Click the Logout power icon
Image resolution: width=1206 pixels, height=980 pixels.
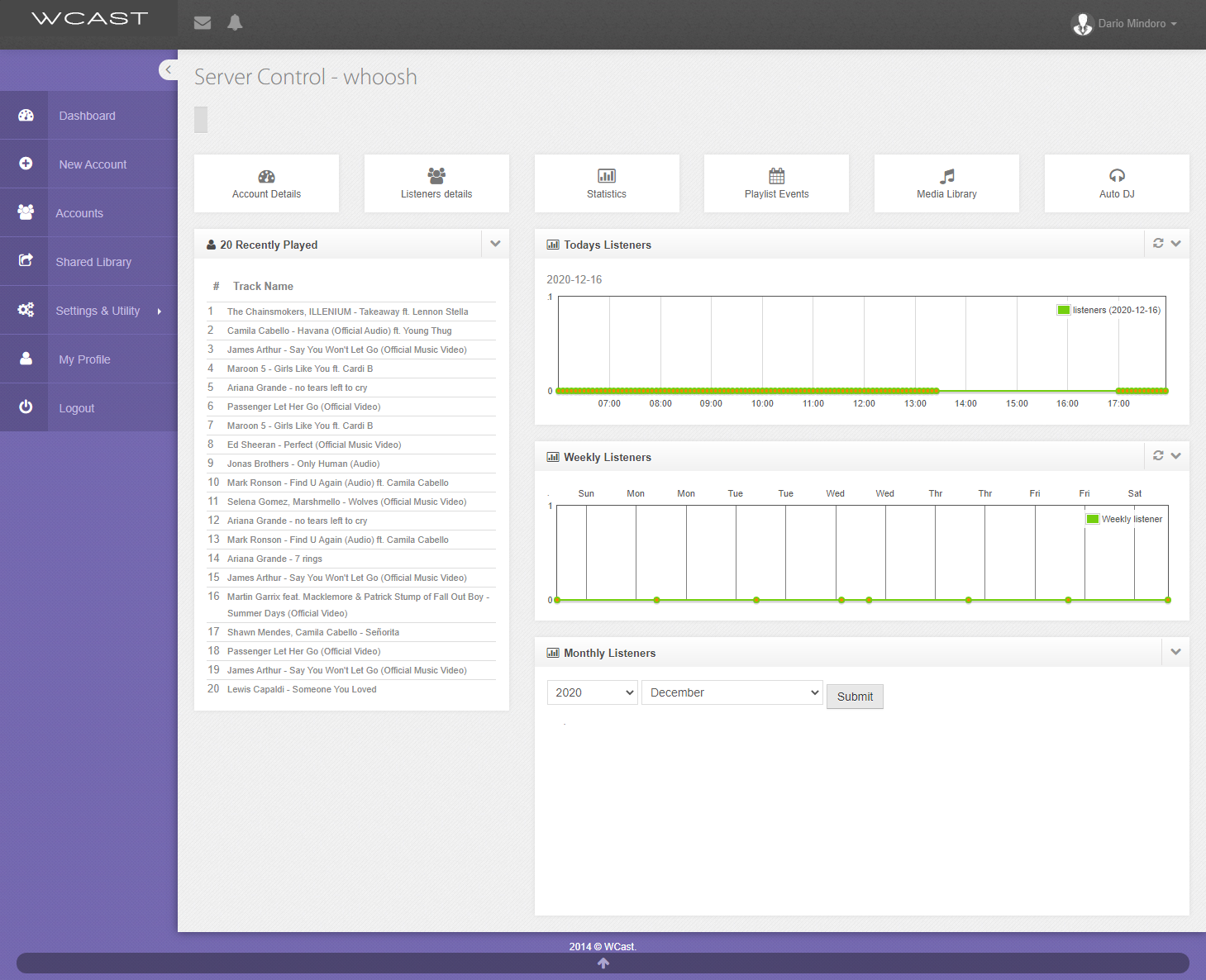coord(26,407)
